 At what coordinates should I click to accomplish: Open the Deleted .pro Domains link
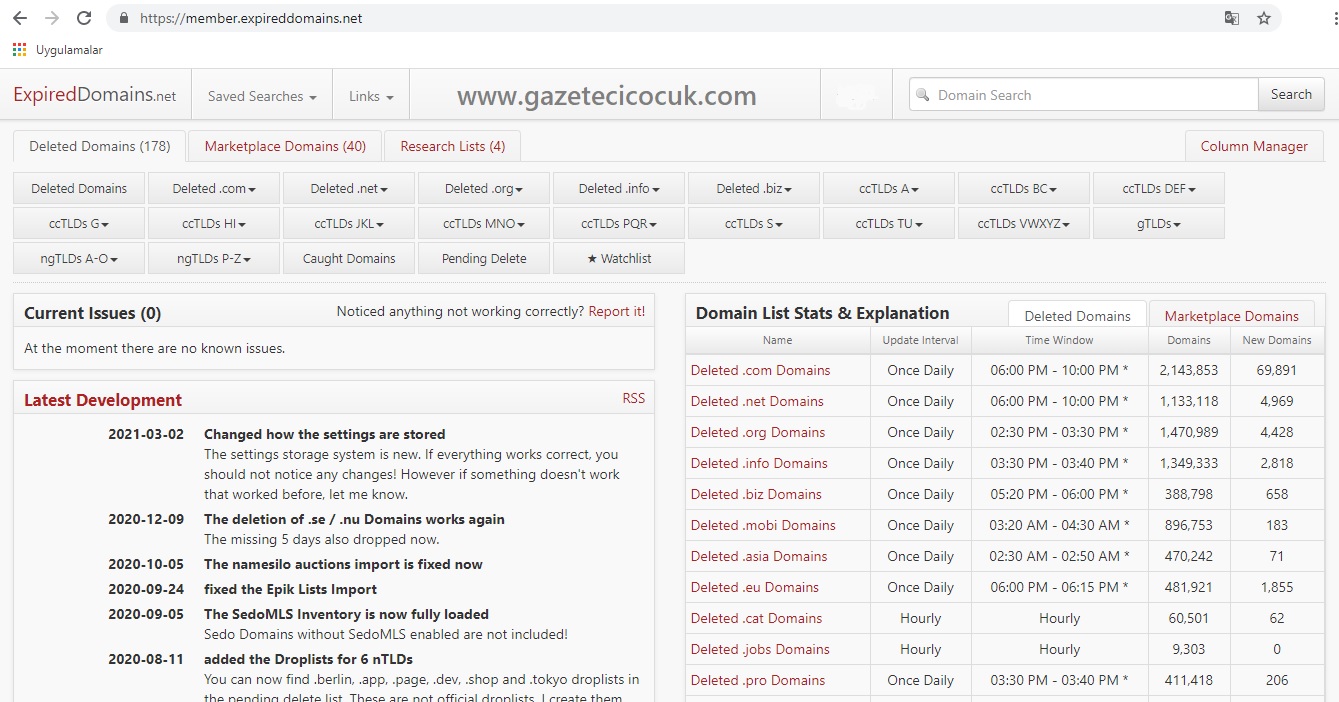(x=758, y=680)
